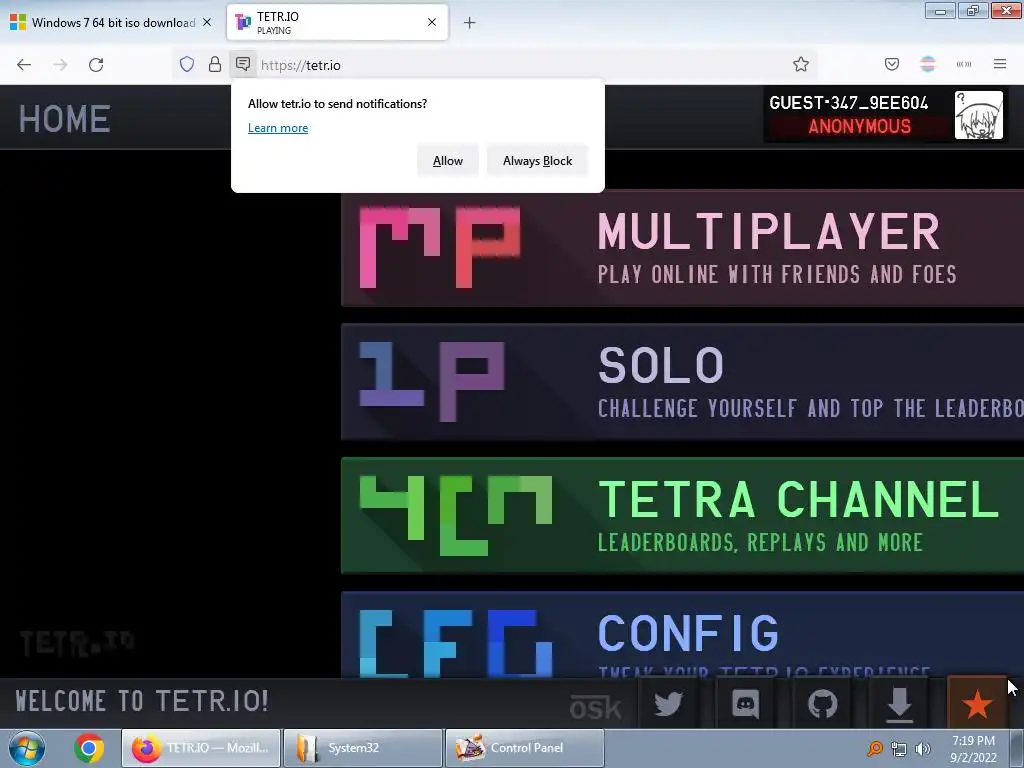Close the Windows 7 iso download tab
Screen dimensions: 1024x768
[207, 22]
